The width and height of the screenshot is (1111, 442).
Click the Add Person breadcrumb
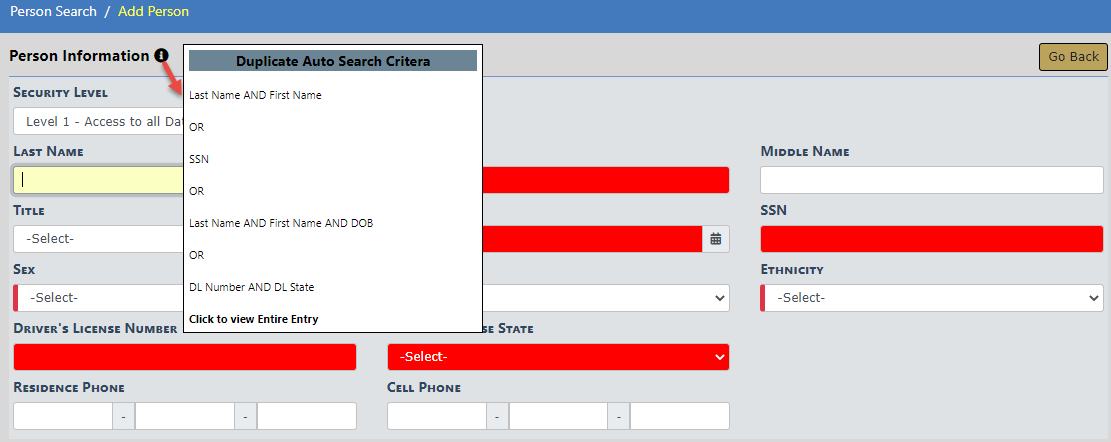click(x=153, y=12)
